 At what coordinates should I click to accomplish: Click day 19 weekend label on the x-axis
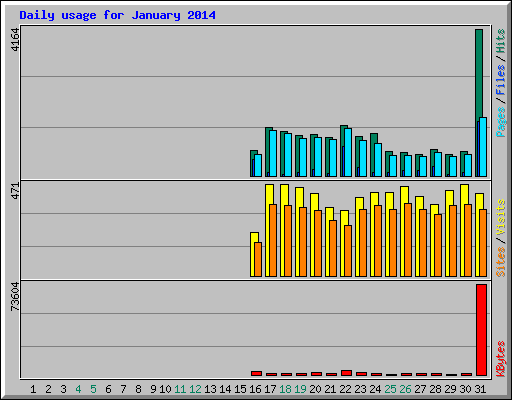(300, 389)
